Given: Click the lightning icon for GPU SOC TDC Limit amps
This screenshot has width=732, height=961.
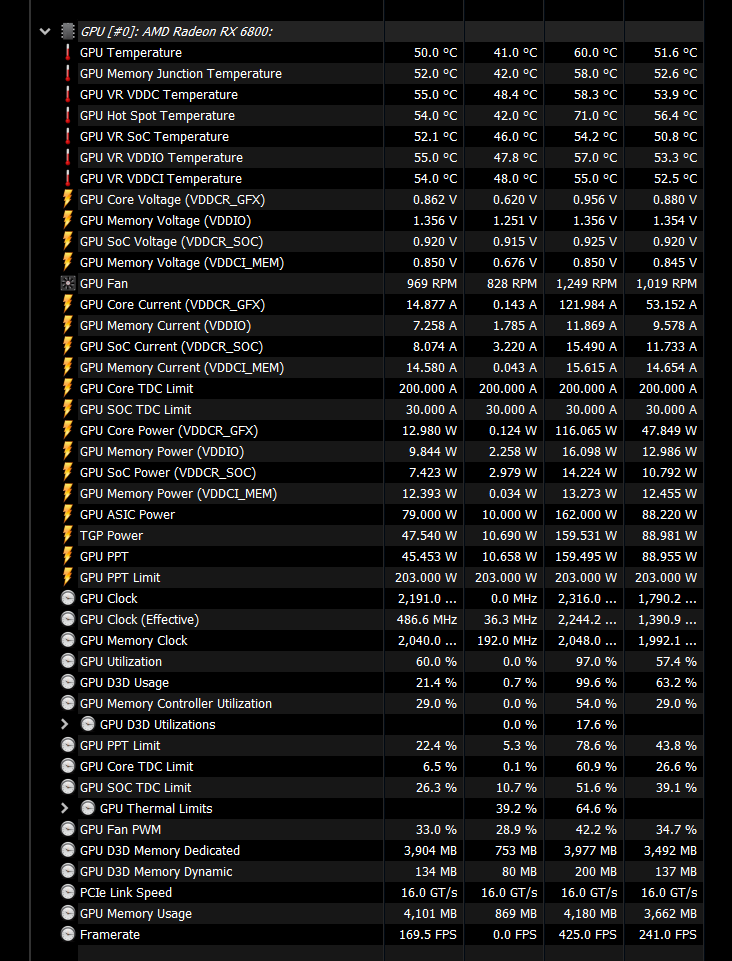Looking at the screenshot, I should coord(68,409).
